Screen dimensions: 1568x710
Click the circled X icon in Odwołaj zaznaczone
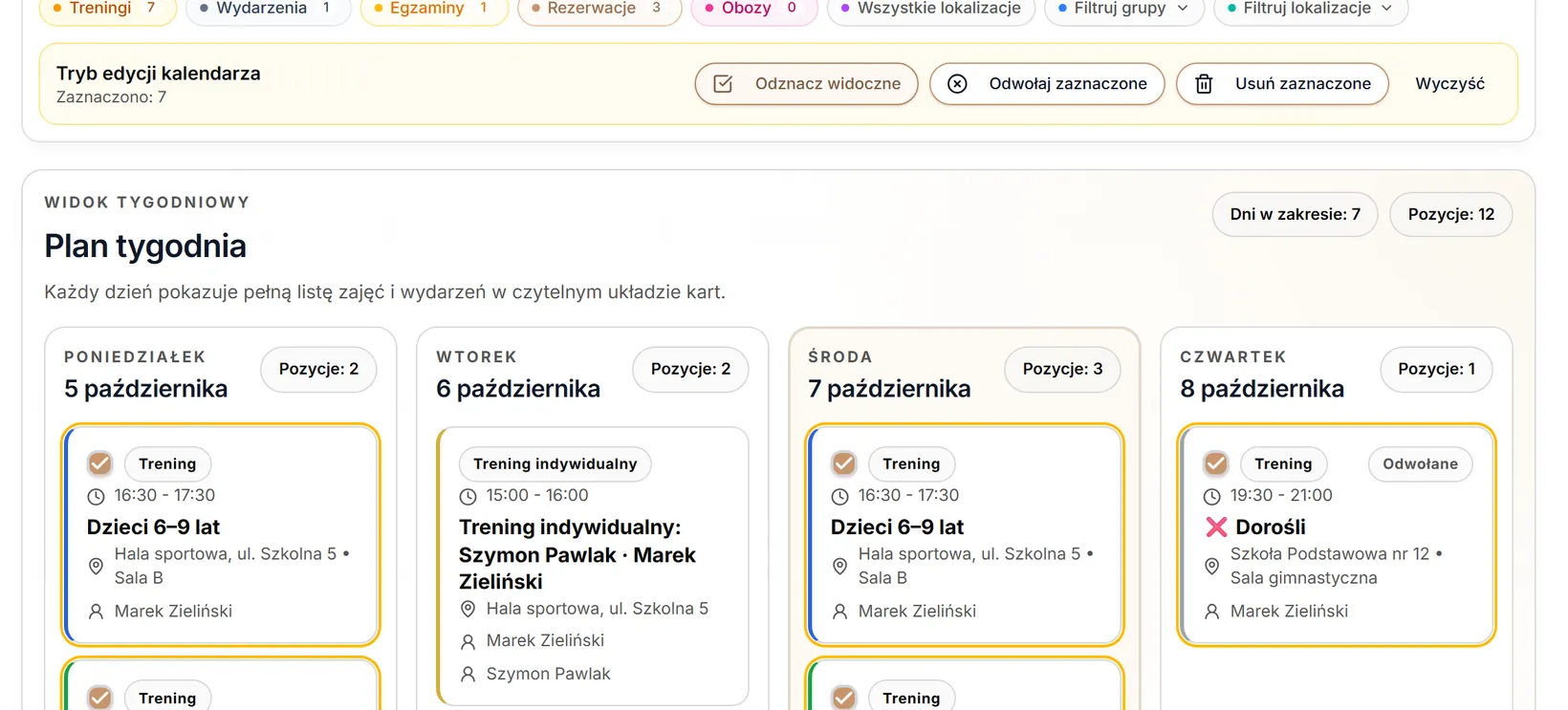point(957,84)
